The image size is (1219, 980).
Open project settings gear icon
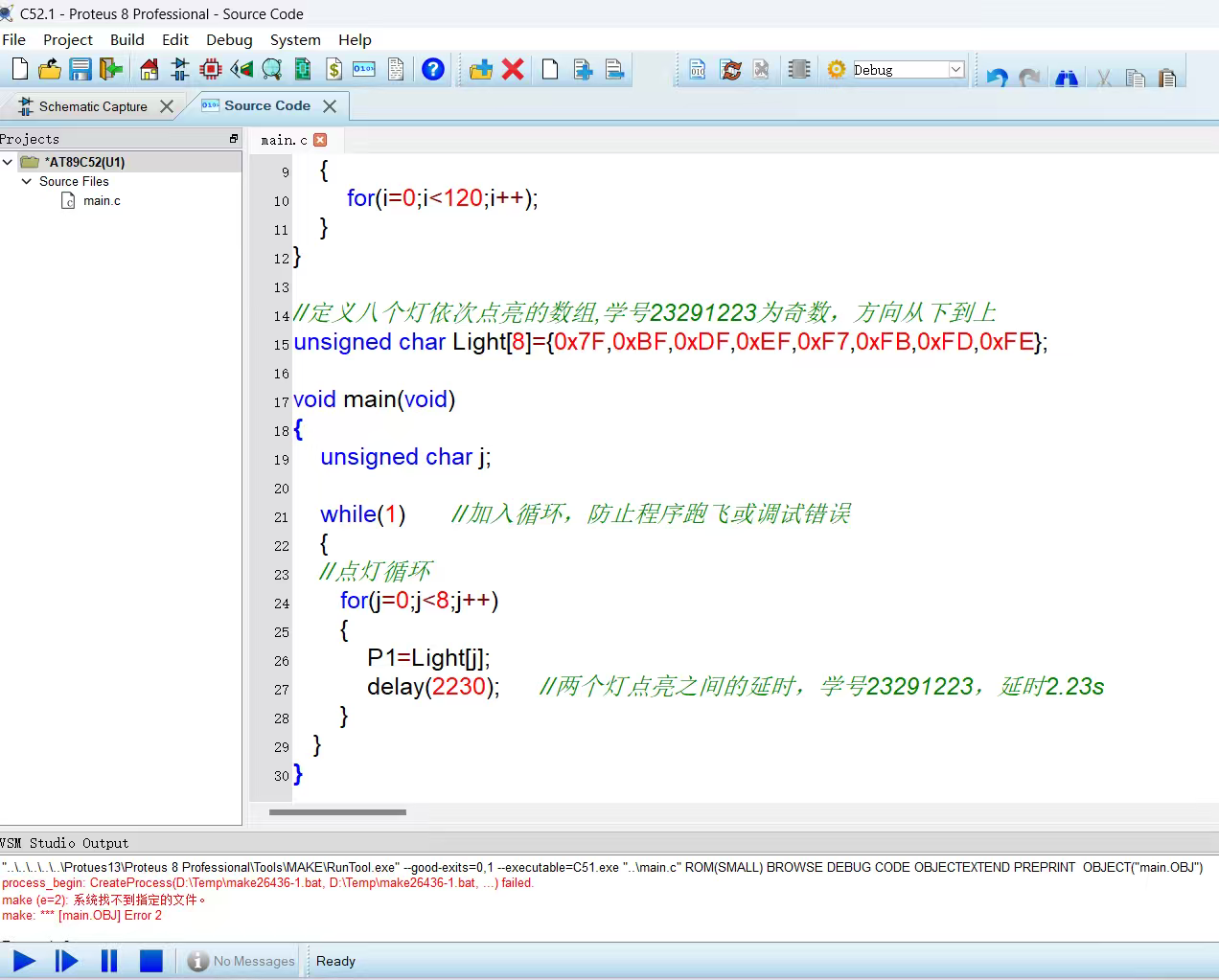click(x=836, y=69)
